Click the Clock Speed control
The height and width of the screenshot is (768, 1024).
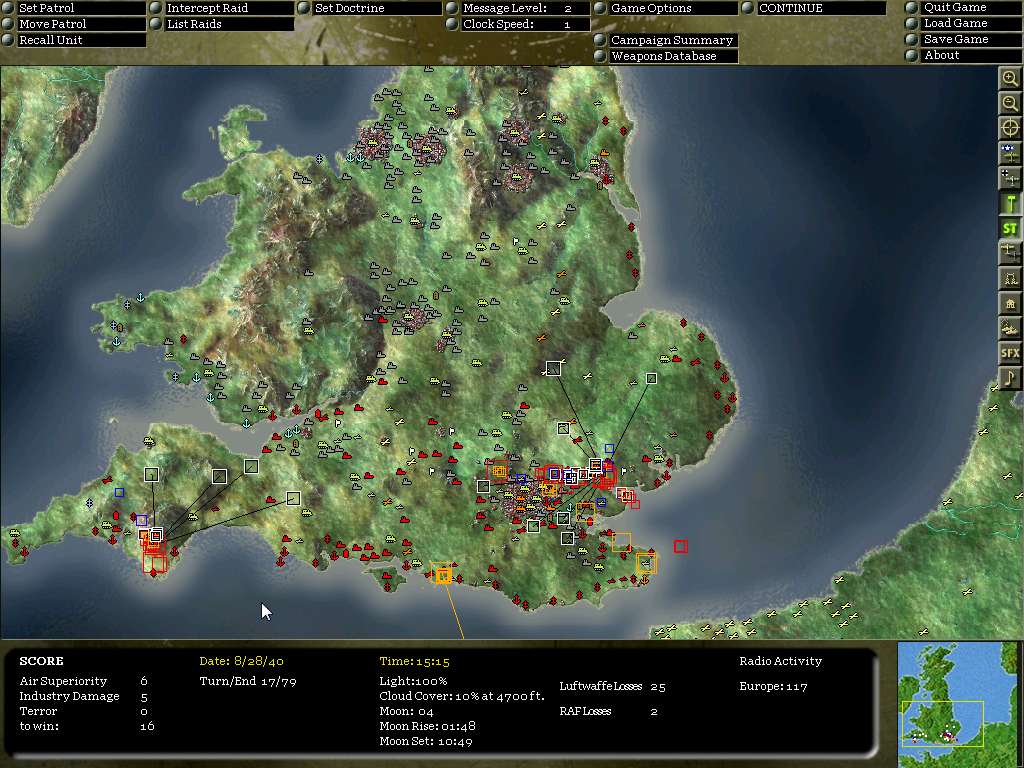[525, 24]
